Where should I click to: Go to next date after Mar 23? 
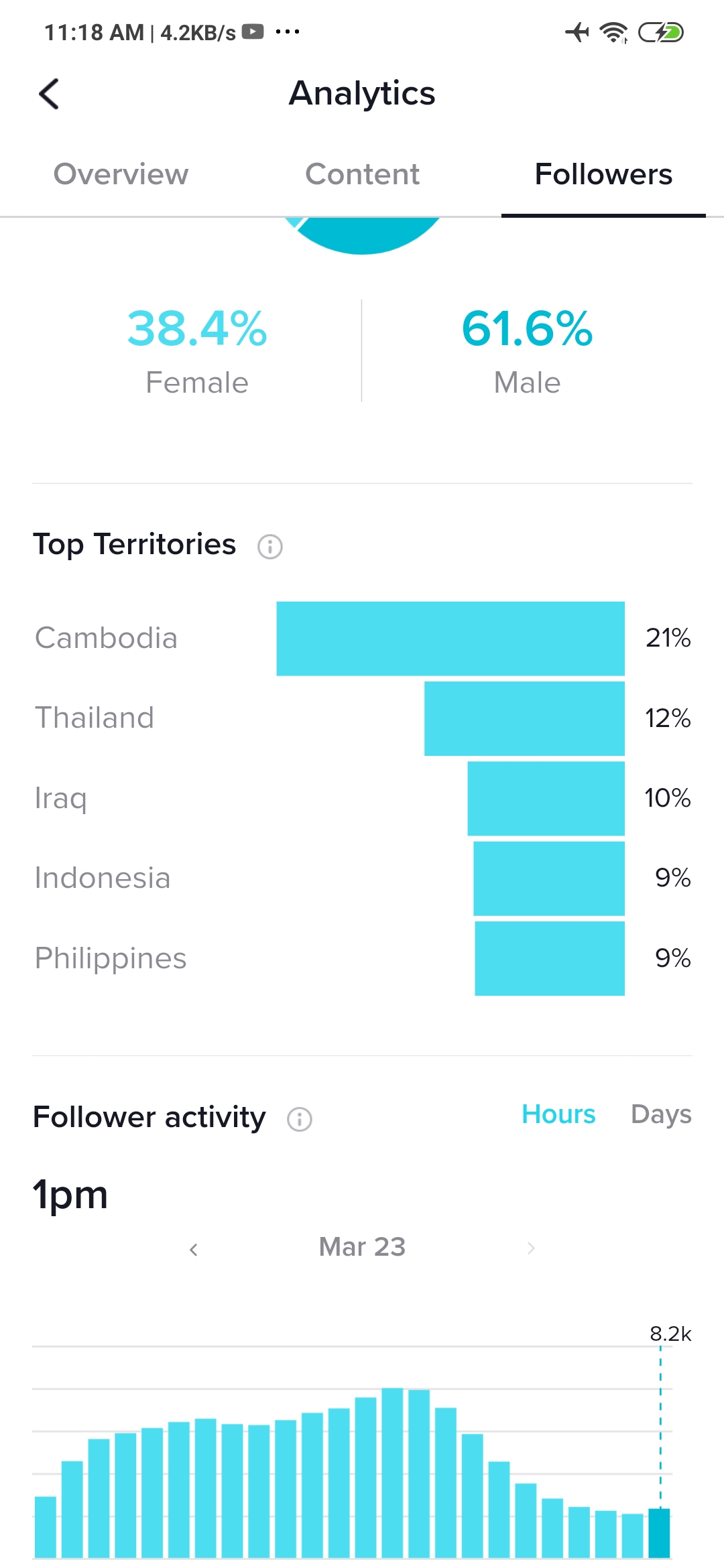(531, 1248)
